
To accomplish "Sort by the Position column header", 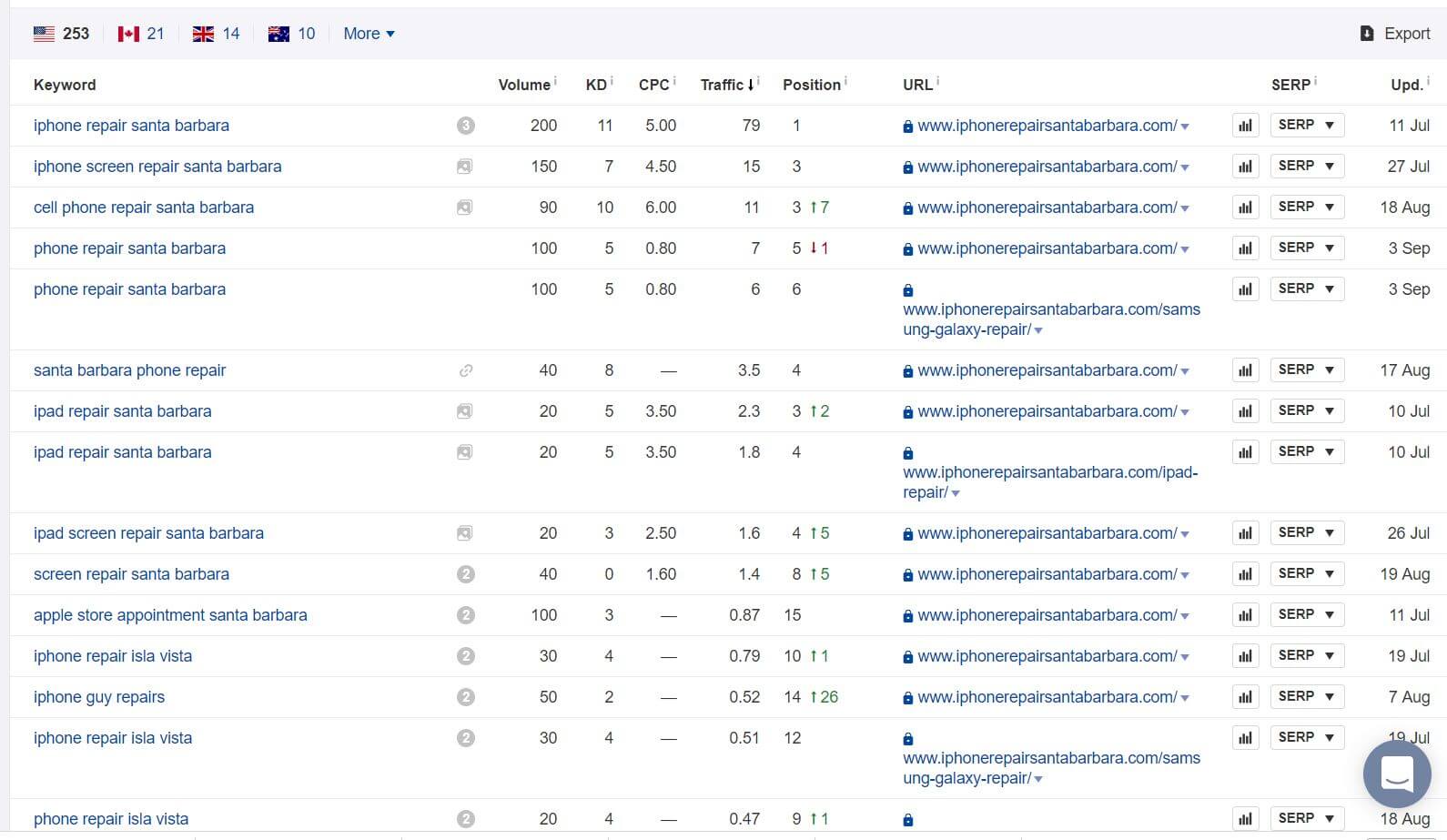I will [x=812, y=85].
